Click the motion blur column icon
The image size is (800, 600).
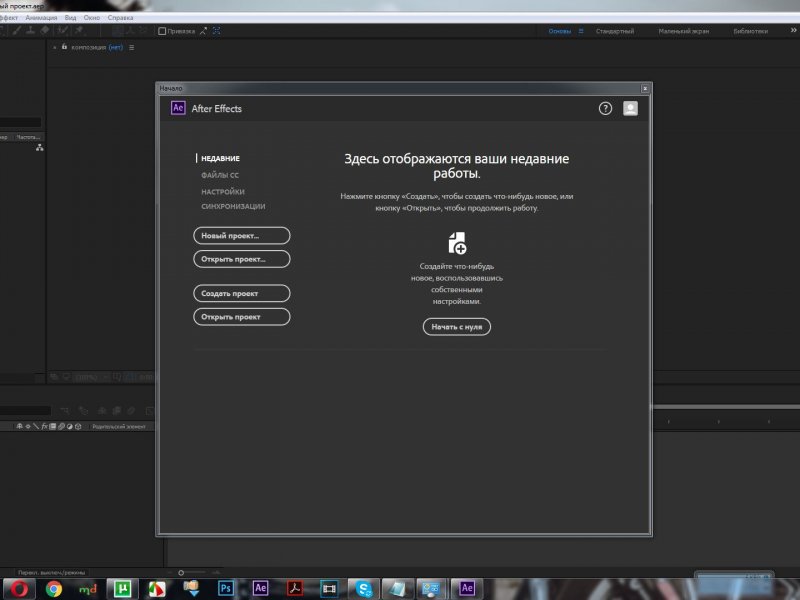tap(61, 426)
